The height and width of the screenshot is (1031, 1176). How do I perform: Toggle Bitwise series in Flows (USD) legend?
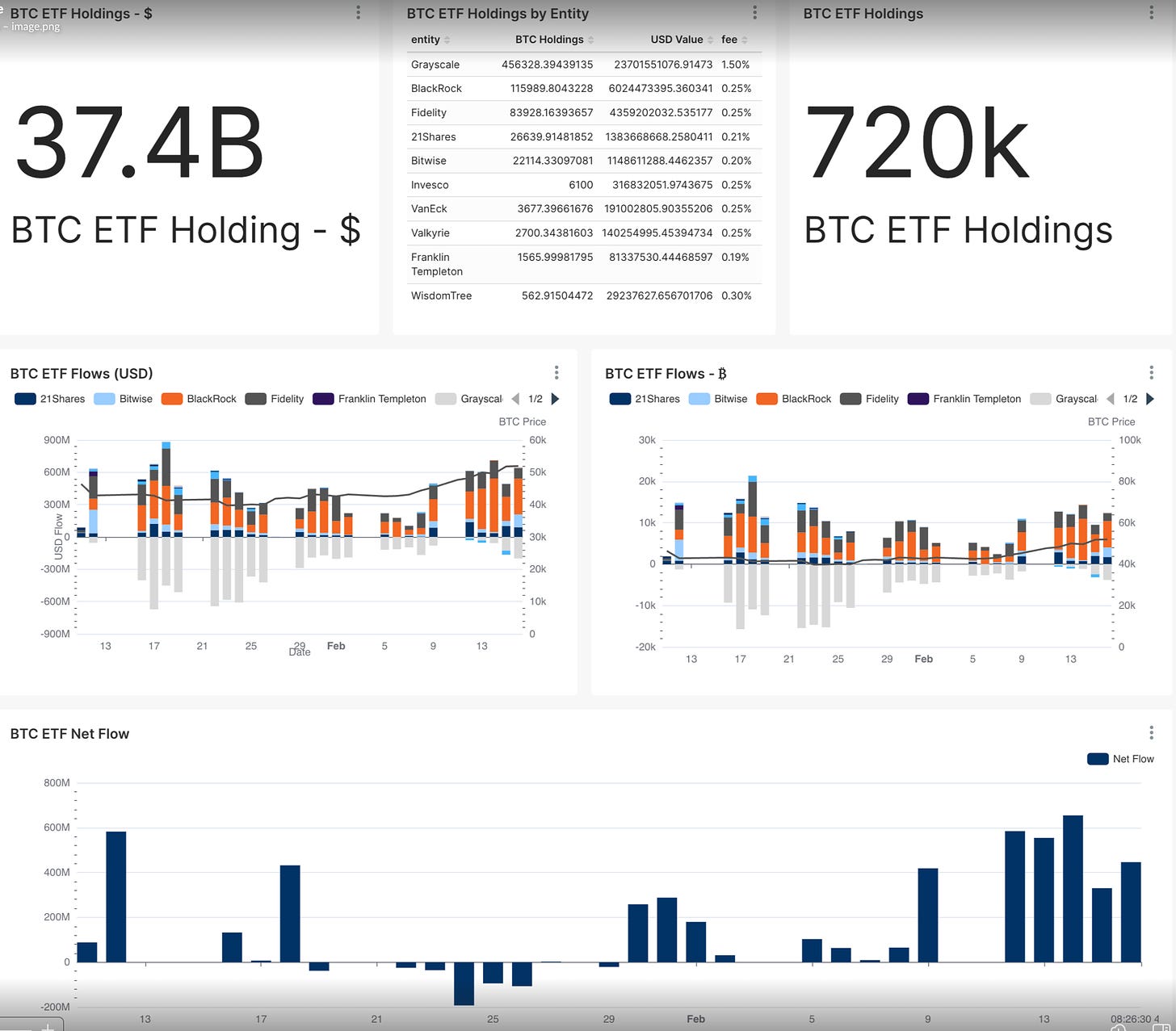click(123, 399)
